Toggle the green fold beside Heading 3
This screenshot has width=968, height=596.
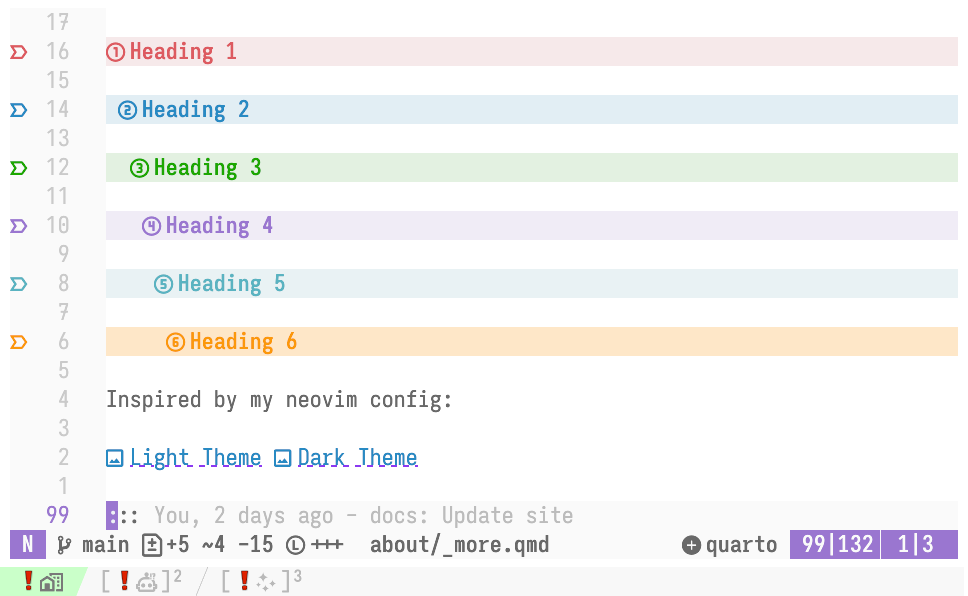coord(18,167)
